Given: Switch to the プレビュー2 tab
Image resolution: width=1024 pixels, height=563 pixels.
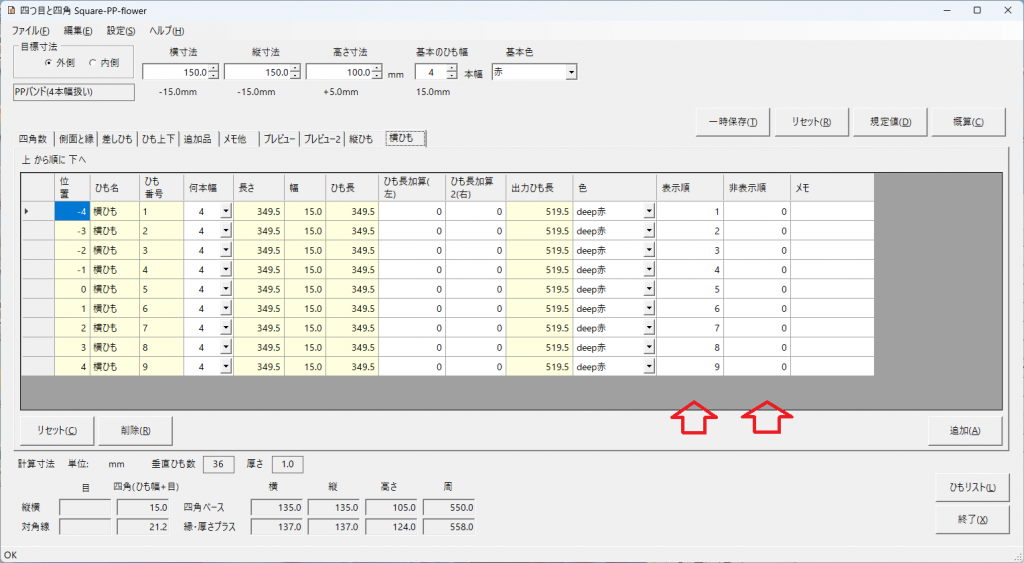Looking at the screenshot, I should tap(322, 139).
